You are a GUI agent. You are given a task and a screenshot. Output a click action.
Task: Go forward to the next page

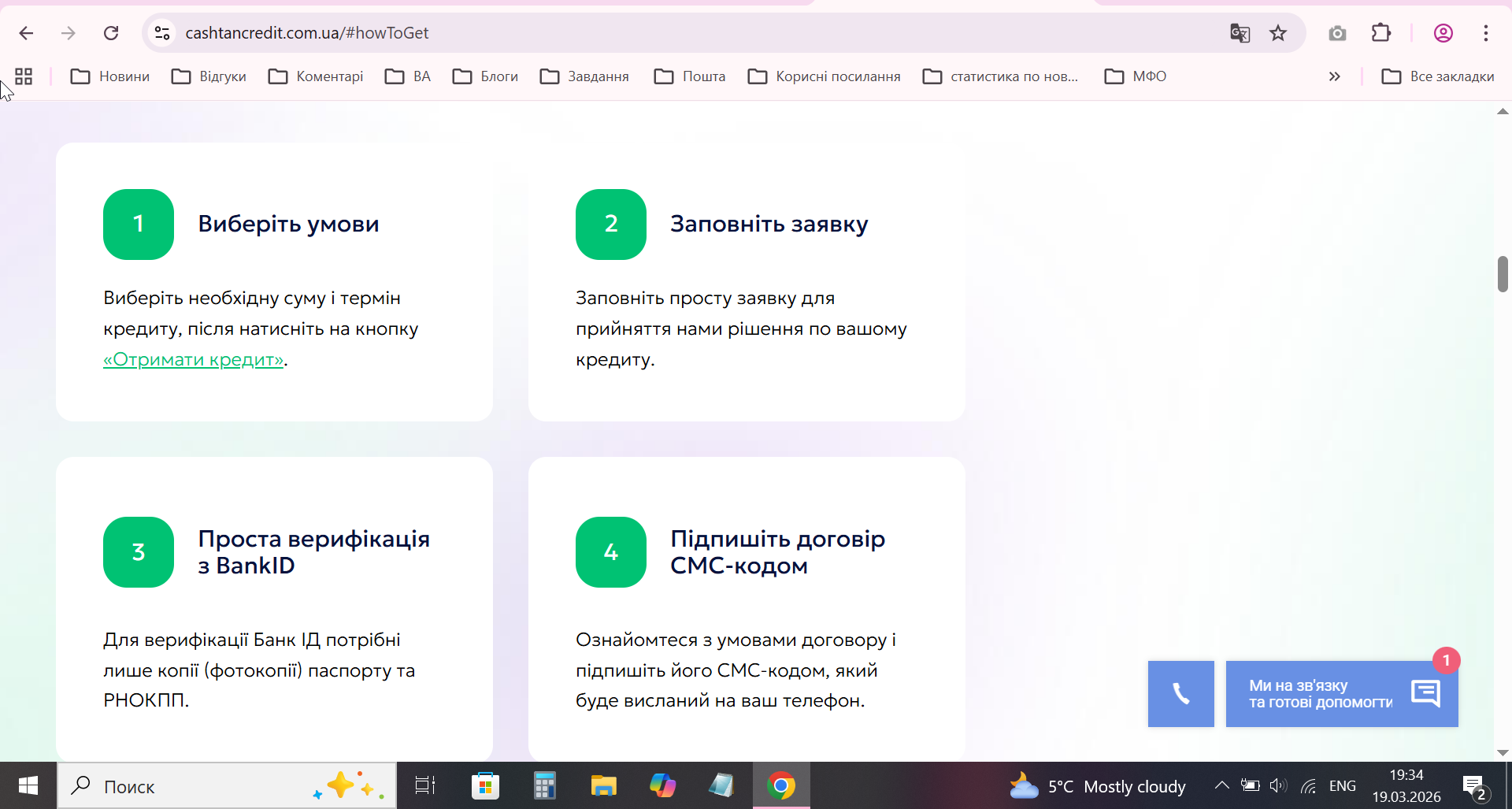click(x=69, y=33)
